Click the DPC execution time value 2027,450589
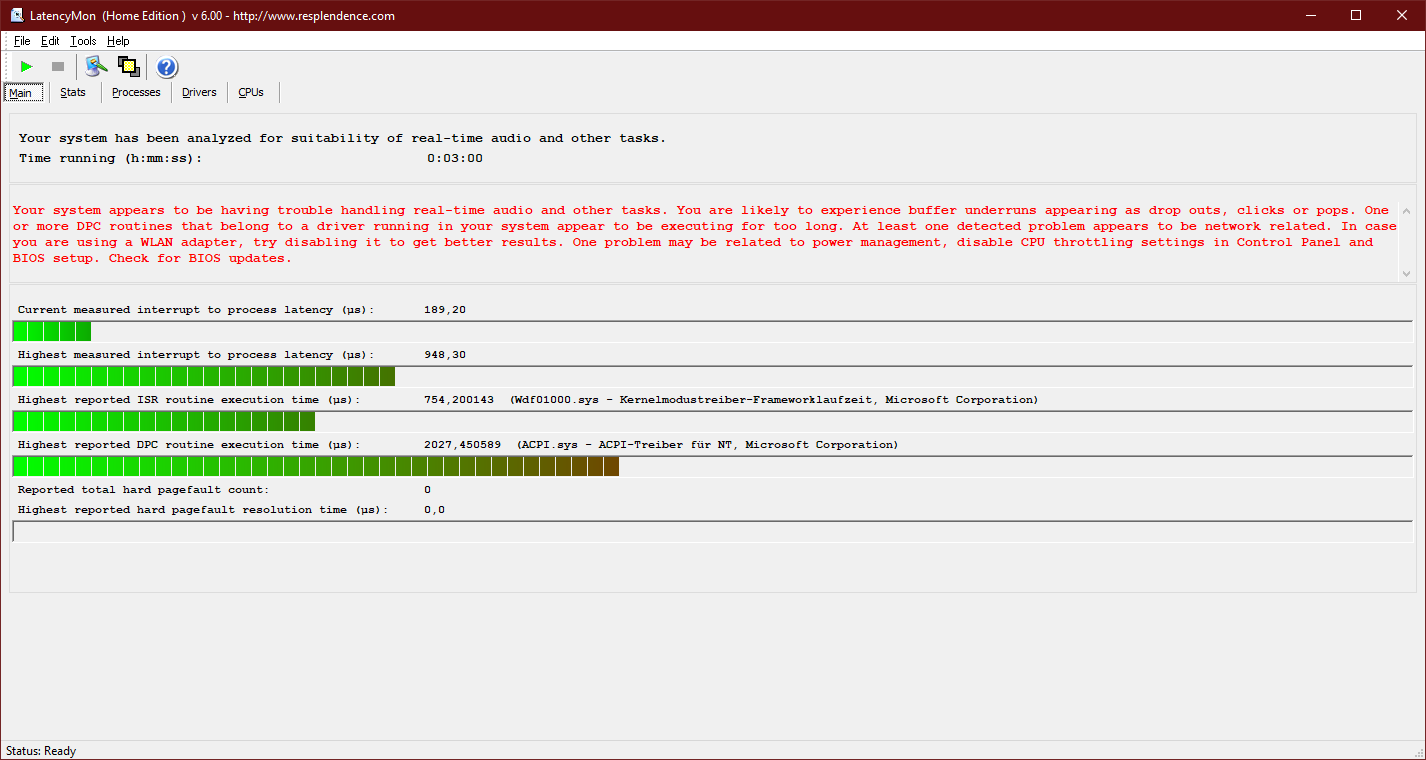 [x=463, y=445]
